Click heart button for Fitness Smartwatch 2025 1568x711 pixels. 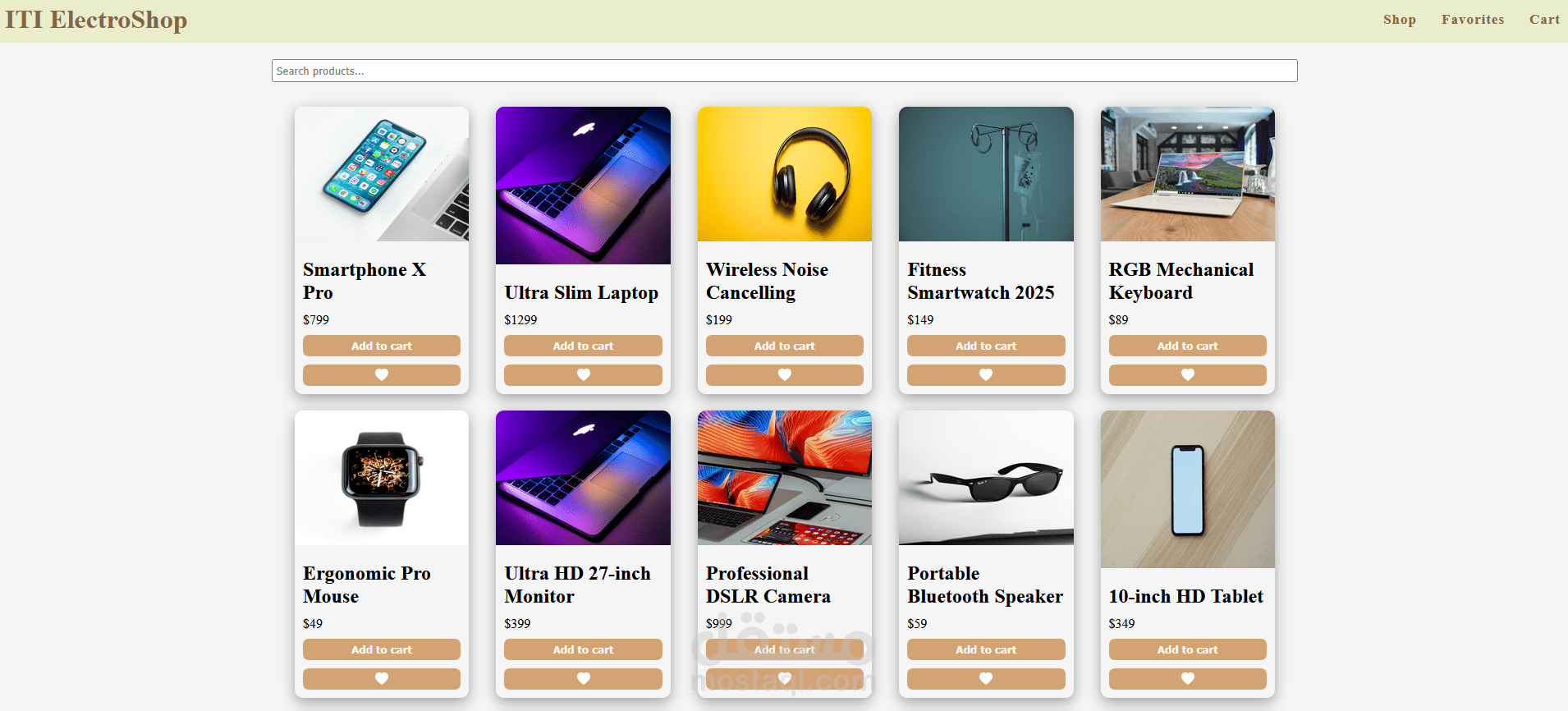point(986,375)
